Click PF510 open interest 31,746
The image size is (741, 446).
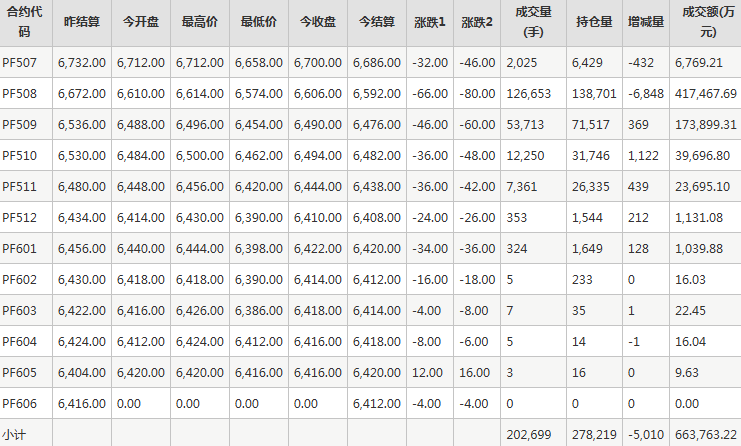point(591,155)
